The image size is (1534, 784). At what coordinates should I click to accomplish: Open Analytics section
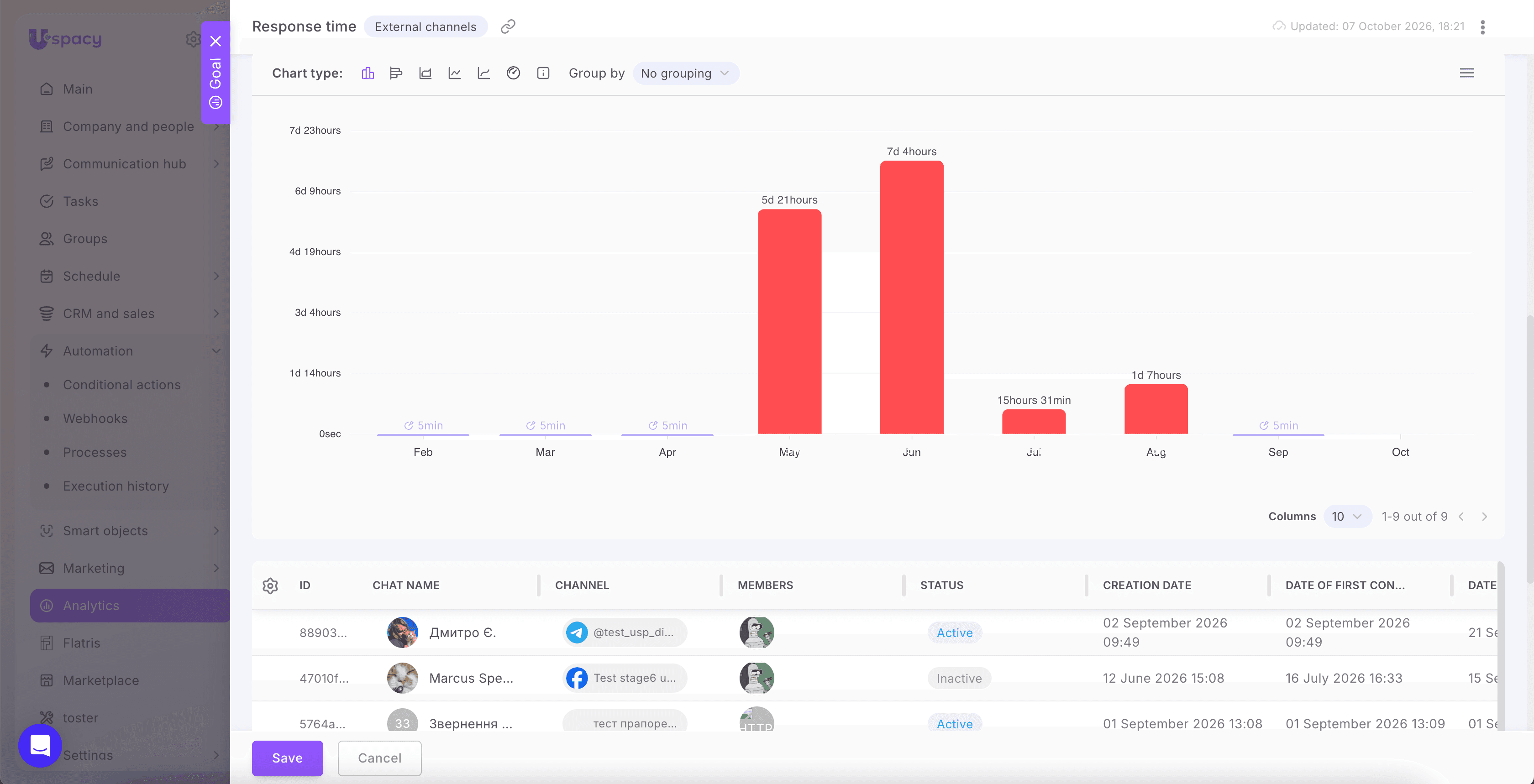130,606
